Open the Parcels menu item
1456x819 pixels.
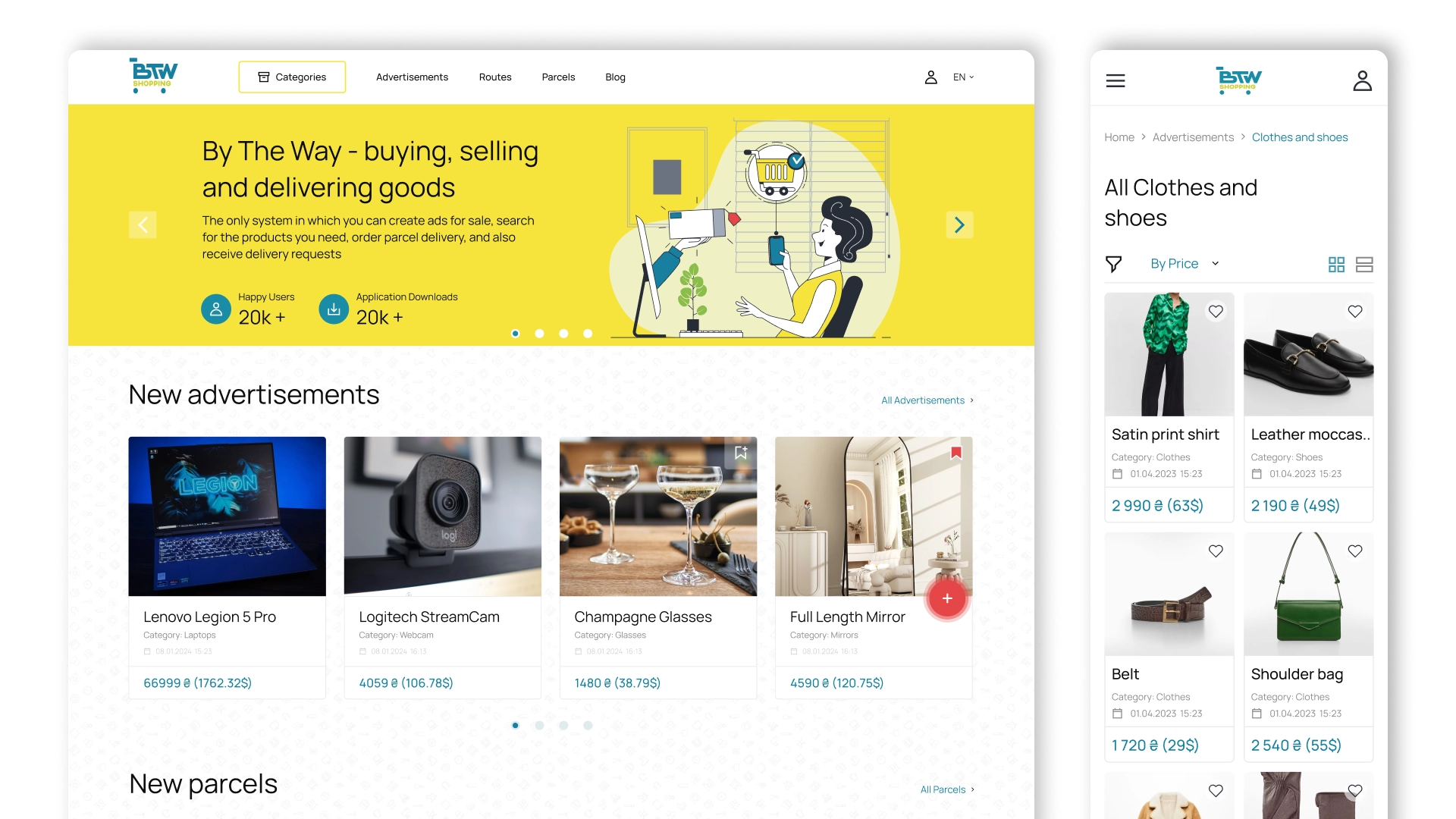click(558, 77)
